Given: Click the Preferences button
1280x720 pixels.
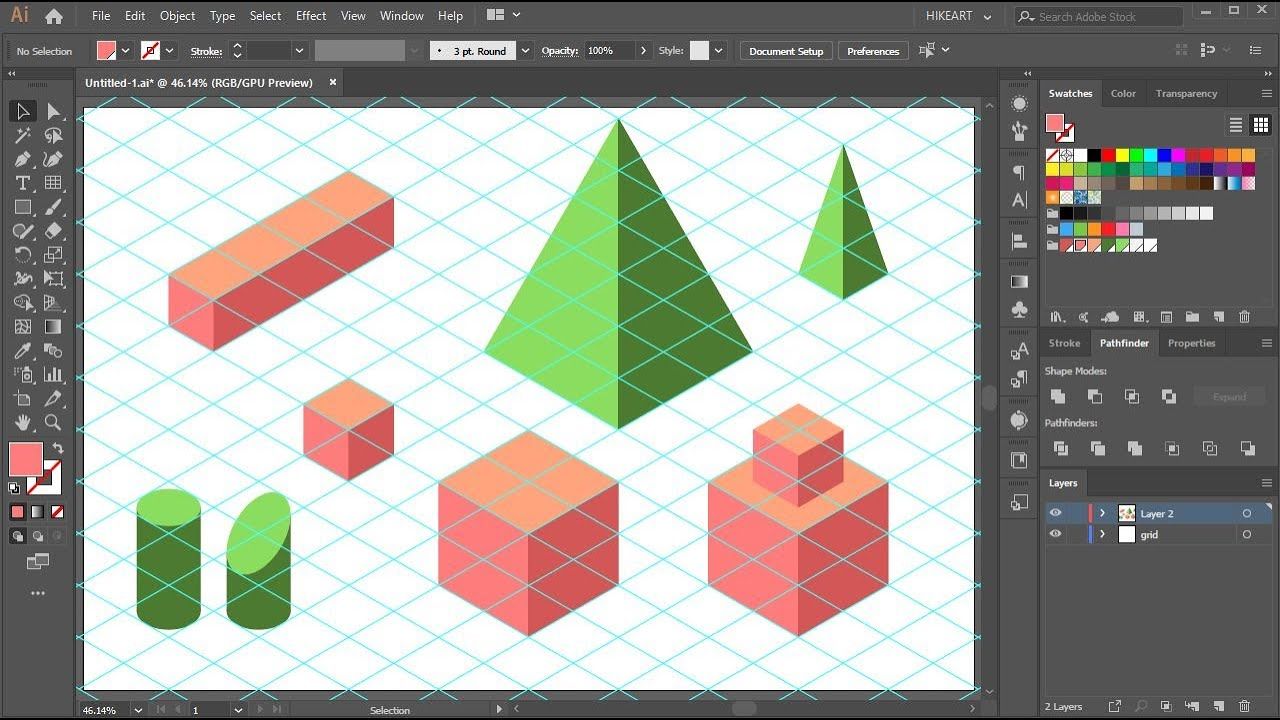Looking at the screenshot, I should tap(873, 51).
